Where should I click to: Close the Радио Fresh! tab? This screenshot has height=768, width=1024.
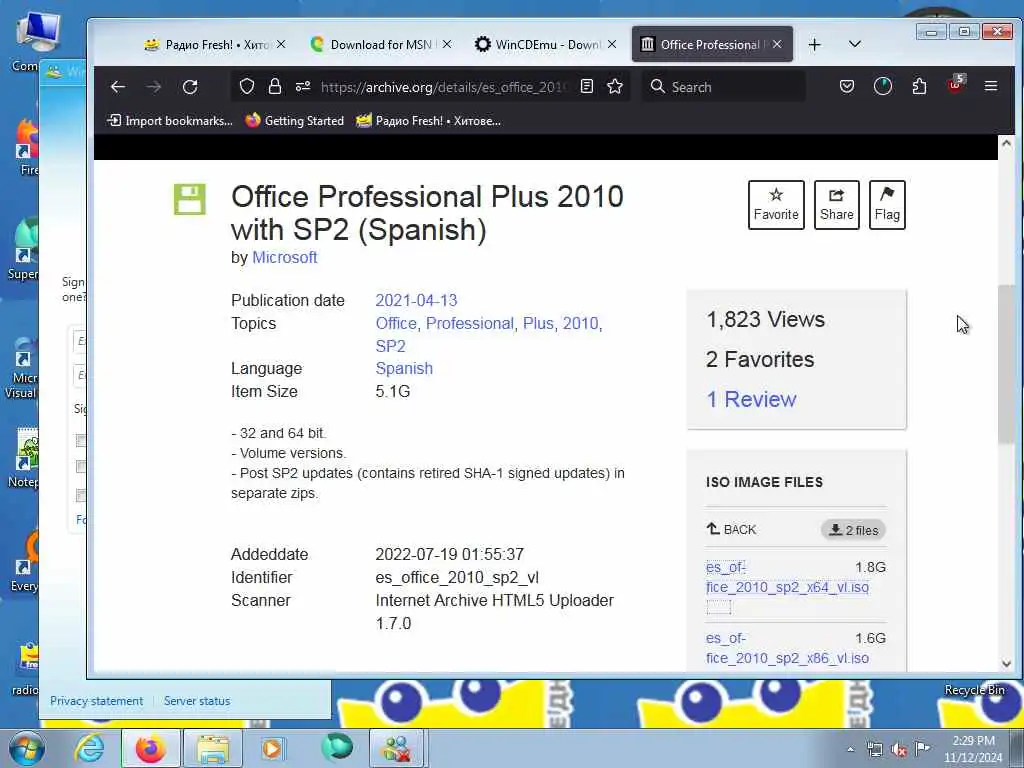tap(281, 44)
